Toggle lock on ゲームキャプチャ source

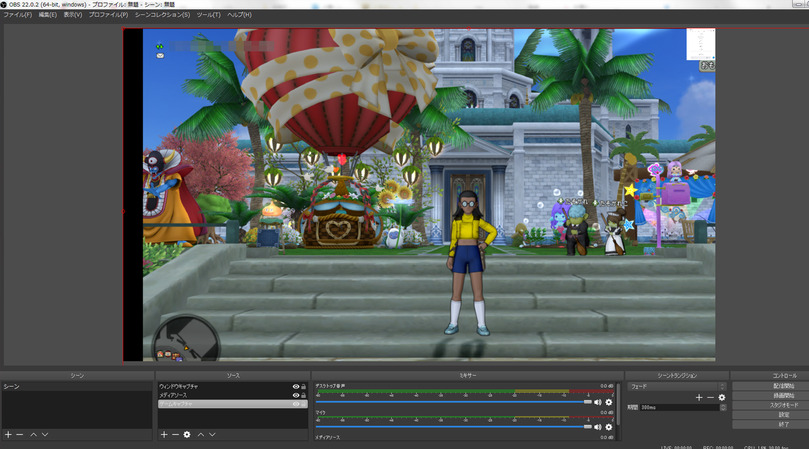[x=303, y=404]
